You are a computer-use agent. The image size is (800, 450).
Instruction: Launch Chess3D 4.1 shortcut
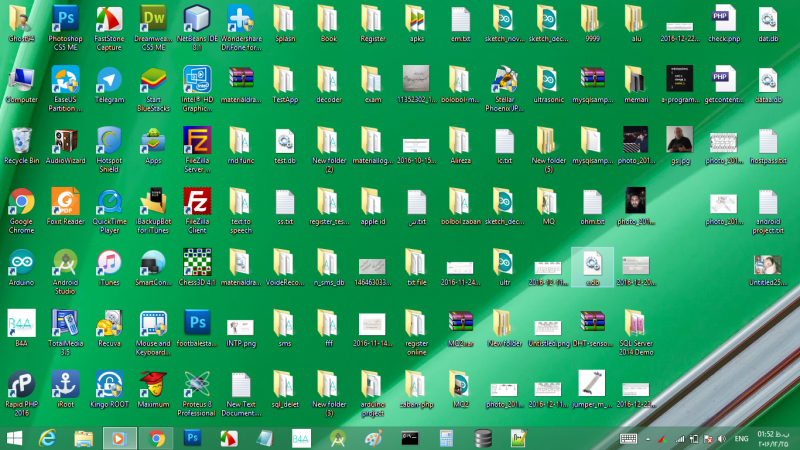pyautogui.click(x=197, y=268)
